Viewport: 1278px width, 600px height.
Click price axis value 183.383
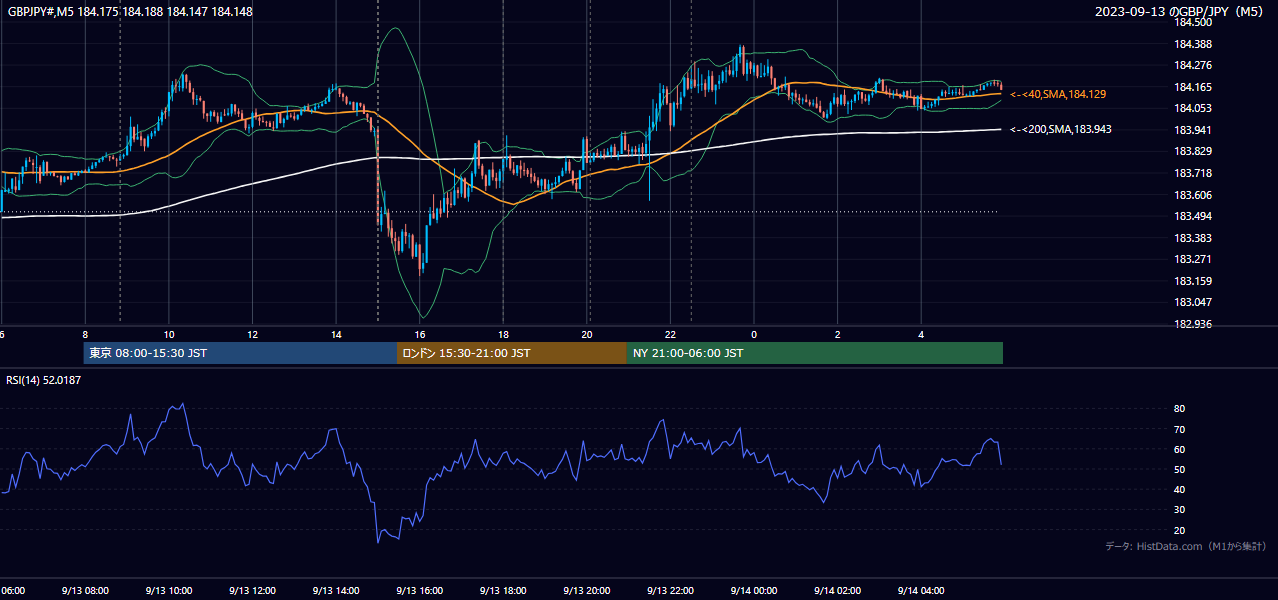(x=1193, y=238)
